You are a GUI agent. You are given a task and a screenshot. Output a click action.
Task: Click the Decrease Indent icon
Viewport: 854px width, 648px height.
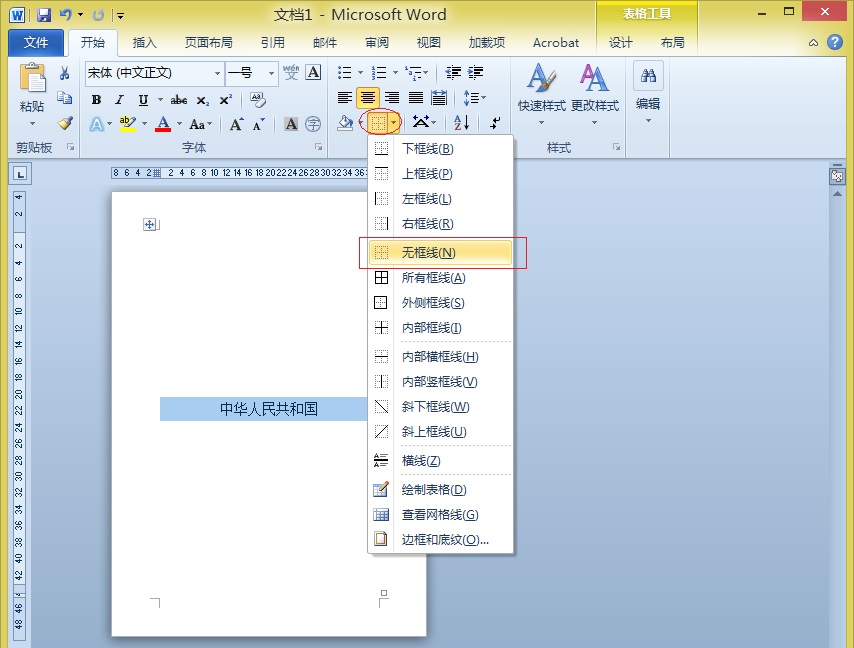453,72
